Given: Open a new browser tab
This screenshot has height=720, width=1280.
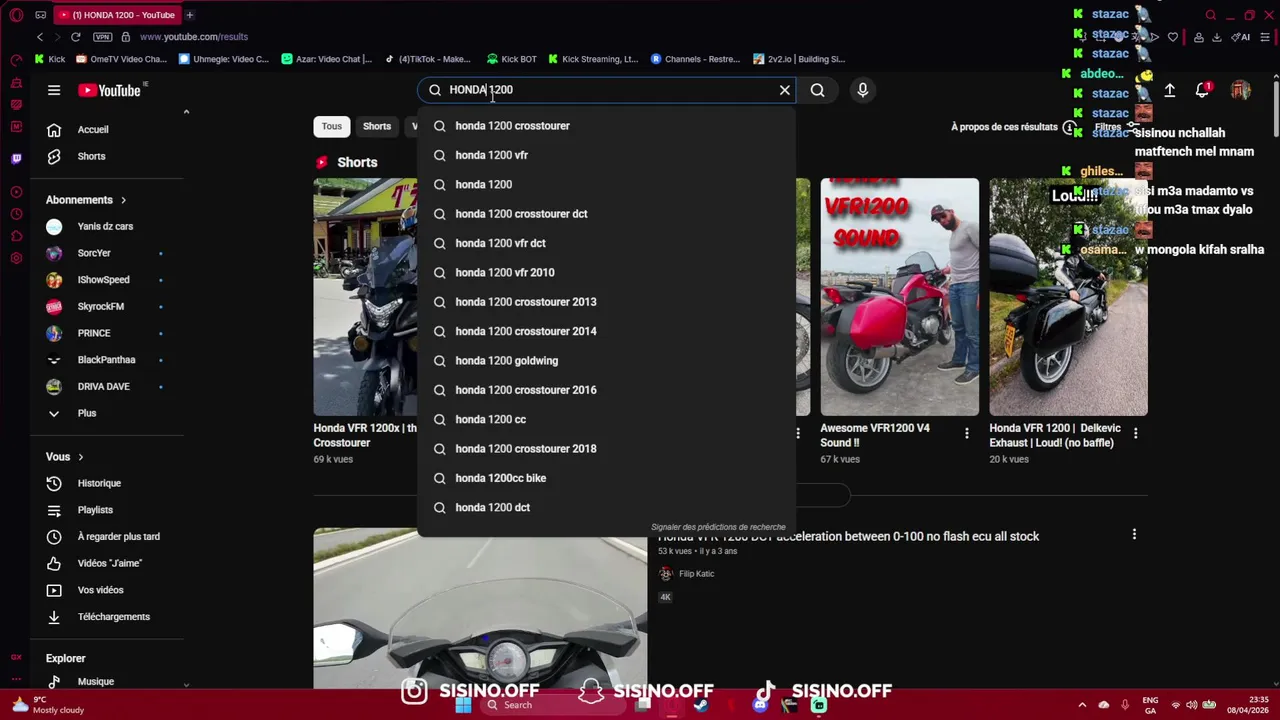Looking at the screenshot, I should click(x=189, y=15).
